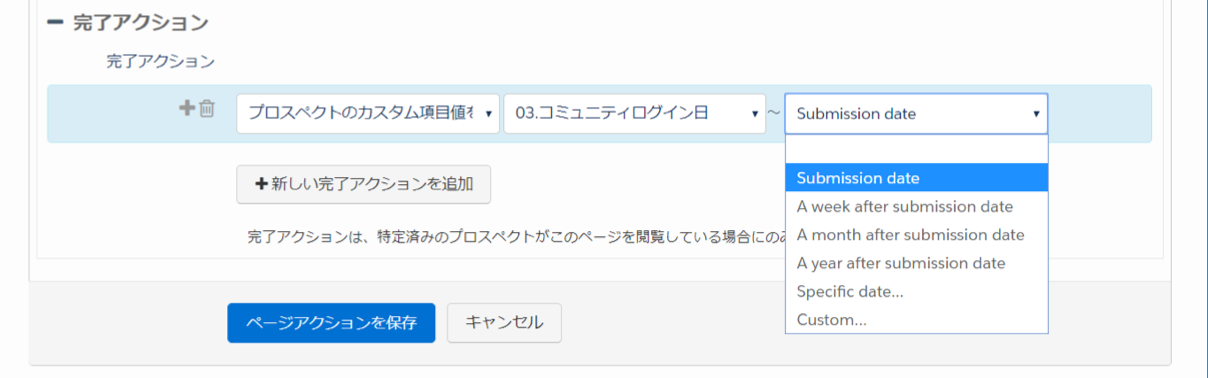Screen dimensions: 1208x378
Task: Click the キャンセル button
Action: click(x=504, y=323)
